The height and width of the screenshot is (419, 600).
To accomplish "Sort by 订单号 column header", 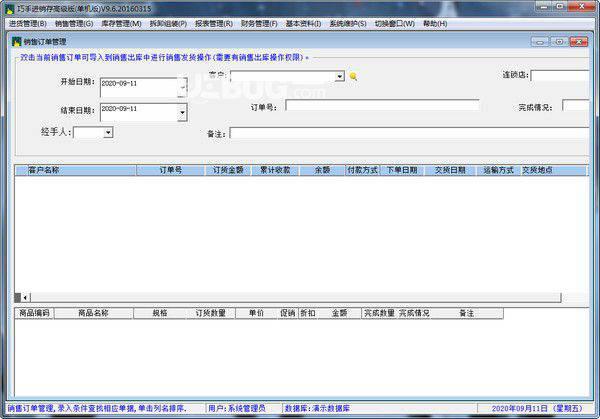I will [x=171, y=170].
